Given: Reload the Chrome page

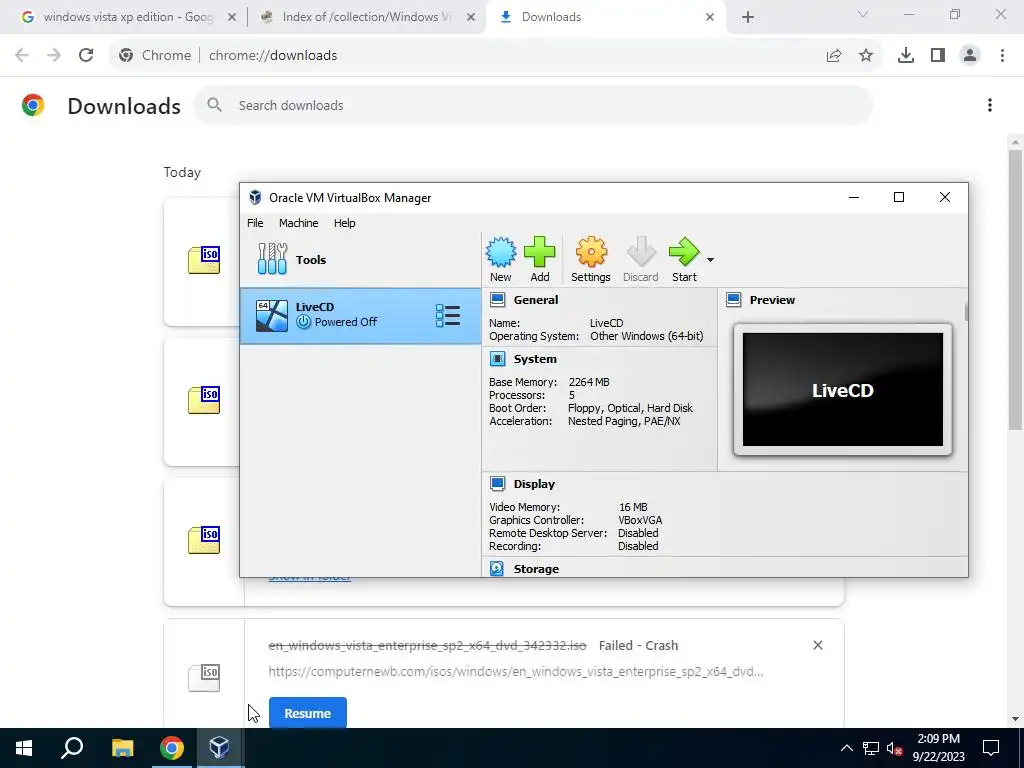Looking at the screenshot, I should tap(86, 56).
